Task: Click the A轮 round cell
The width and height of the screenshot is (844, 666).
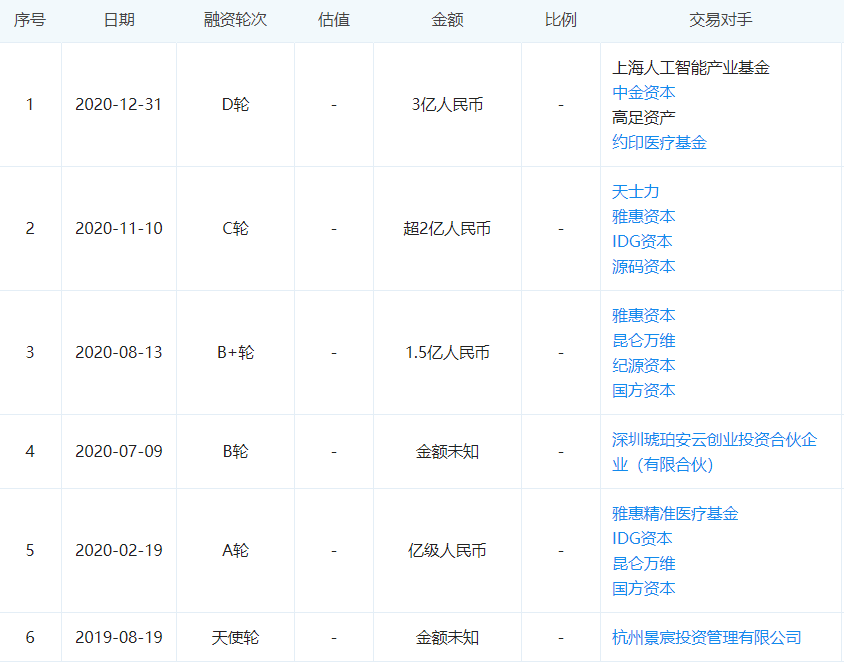Action: 235,550
